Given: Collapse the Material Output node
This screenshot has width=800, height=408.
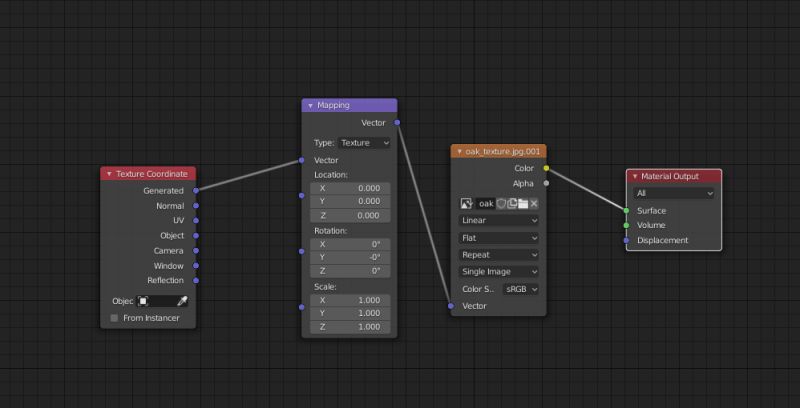Looking at the screenshot, I should 635,176.
